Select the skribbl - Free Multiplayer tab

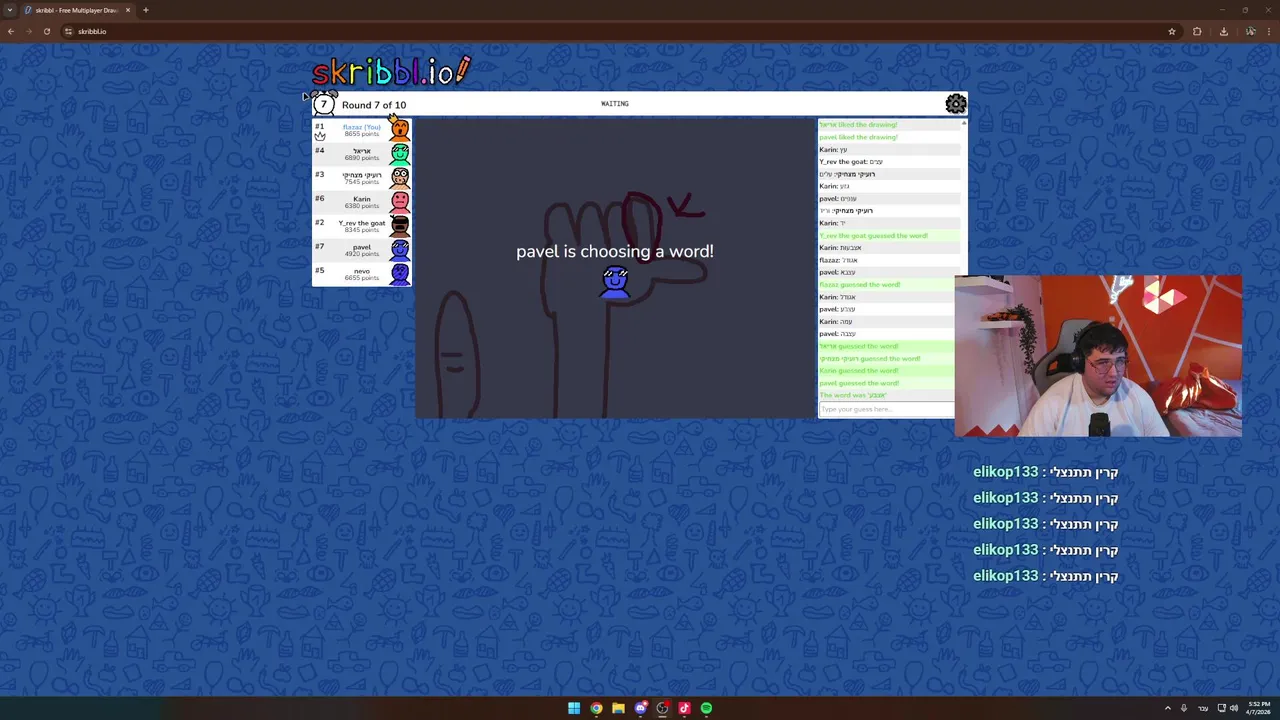click(x=76, y=10)
